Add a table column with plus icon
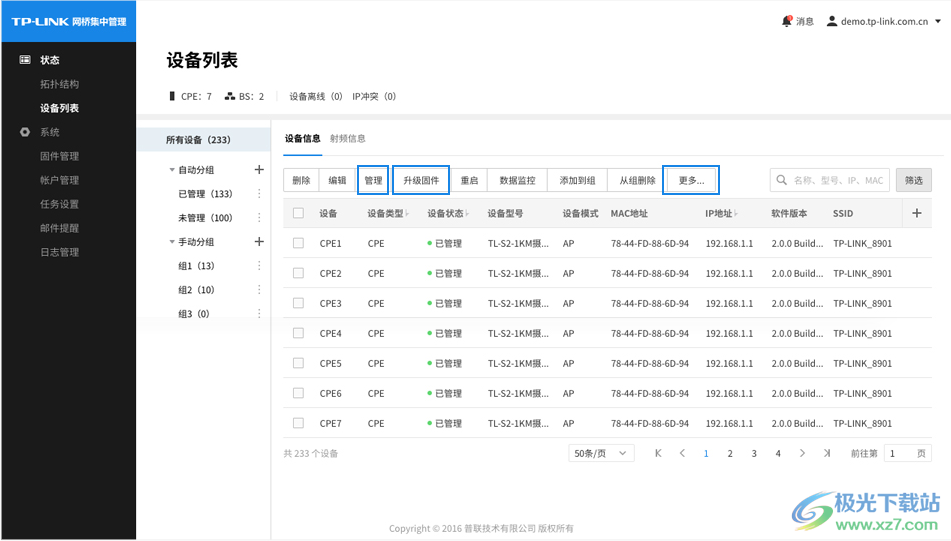Image resolution: width=951 pixels, height=541 pixels. coord(917,213)
